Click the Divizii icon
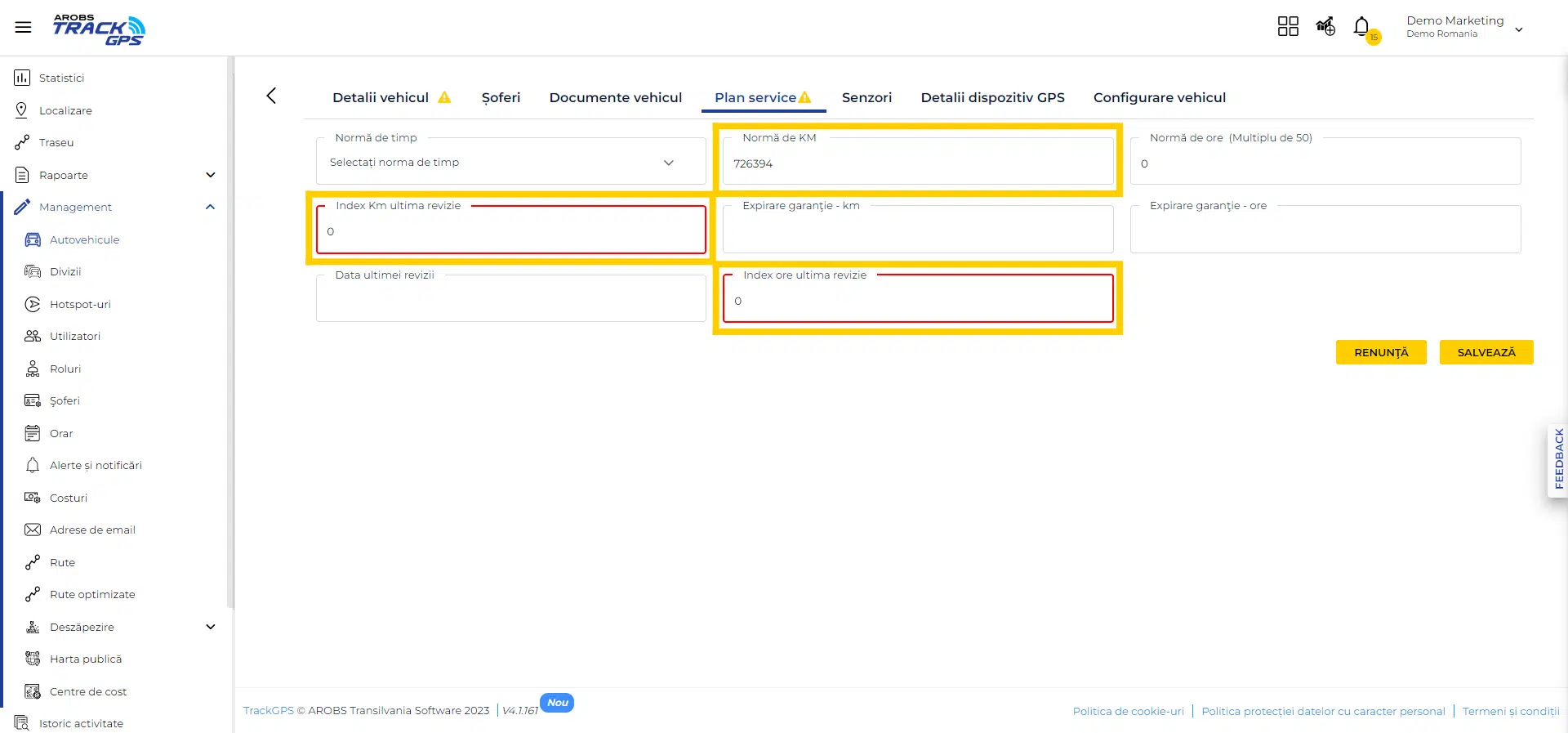The height and width of the screenshot is (733, 1568). (x=33, y=271)
